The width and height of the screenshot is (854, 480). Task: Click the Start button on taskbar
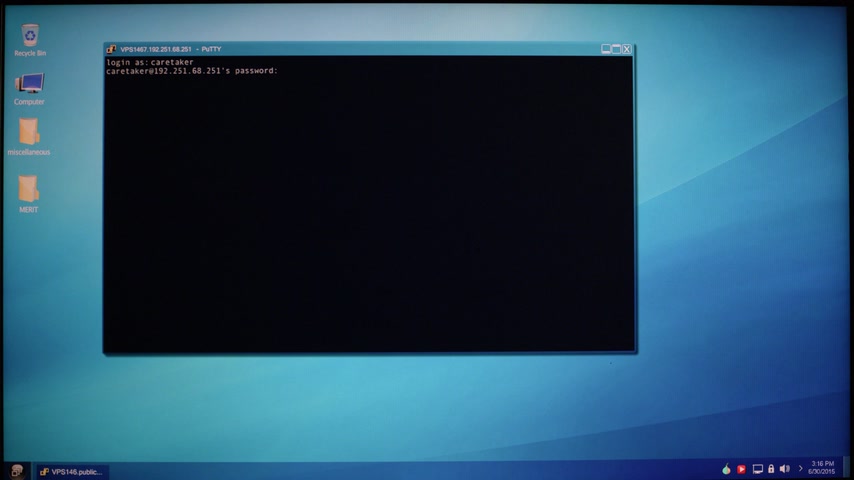tap(16, 471)
